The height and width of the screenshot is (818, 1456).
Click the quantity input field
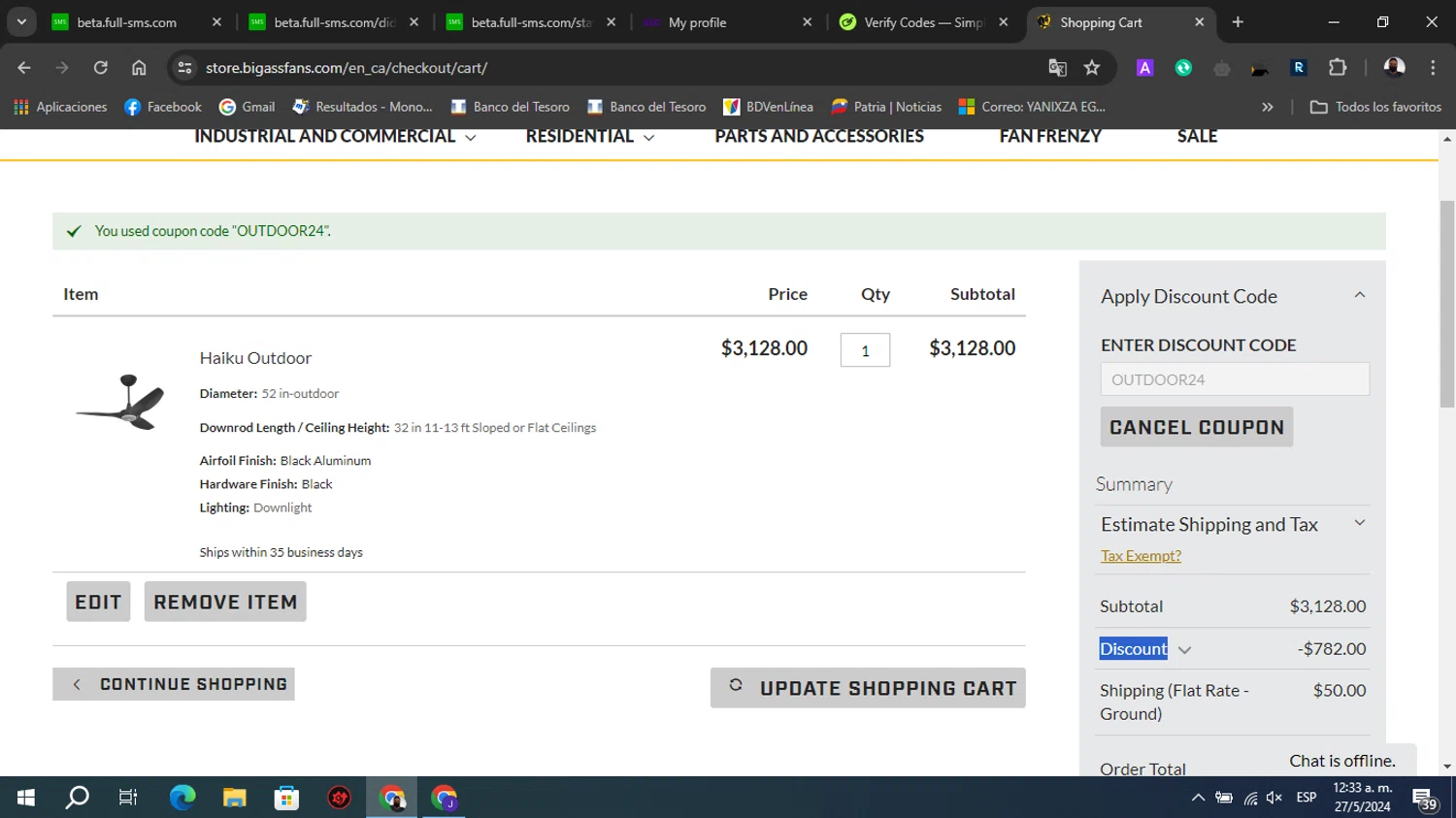(x=865, y=350)
